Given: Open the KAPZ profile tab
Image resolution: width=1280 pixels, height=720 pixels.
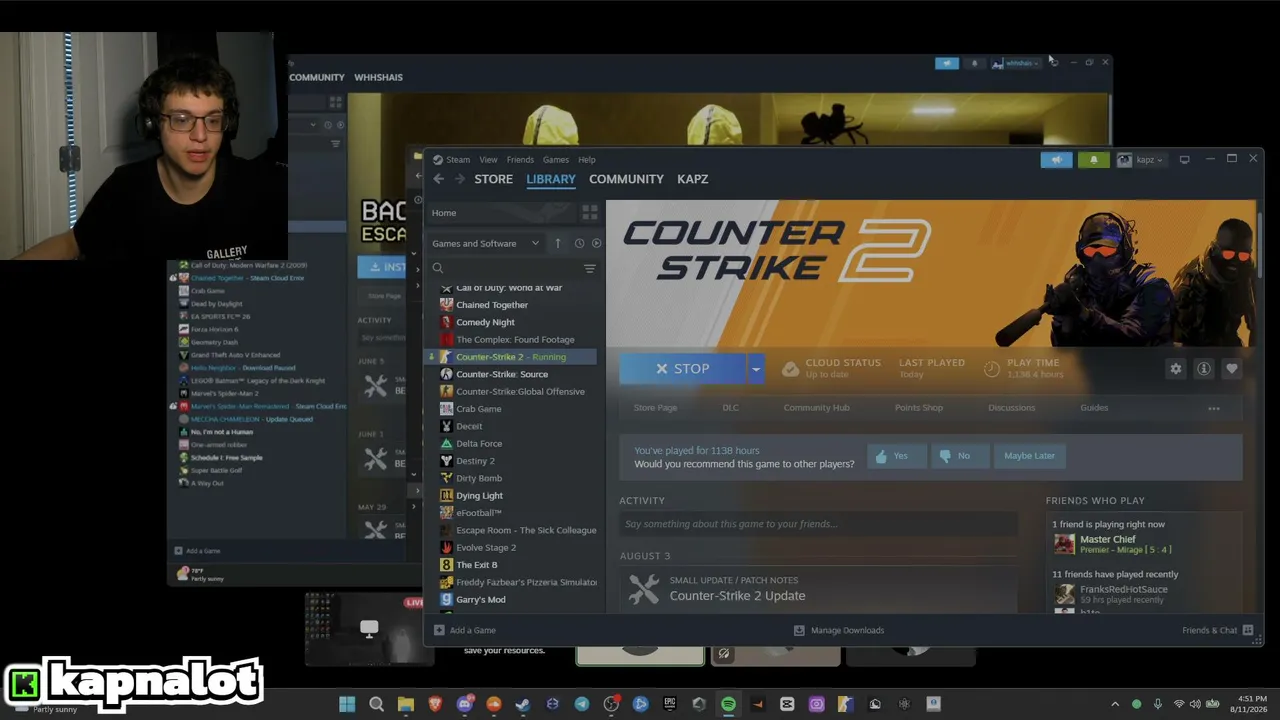Looking at the screenshot, I should (x=692, y=179).
